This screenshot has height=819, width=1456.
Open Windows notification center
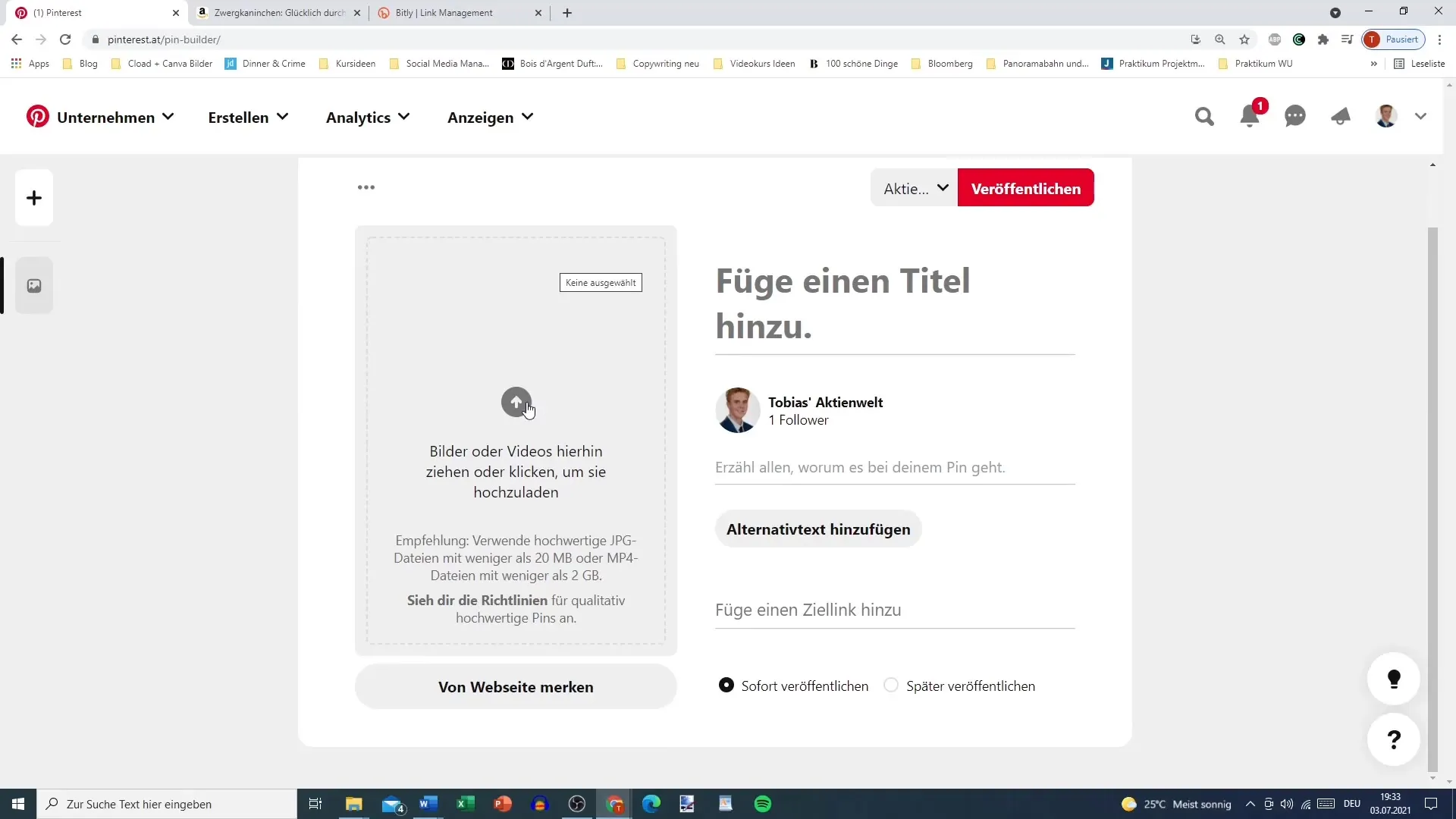point(1431,804)
